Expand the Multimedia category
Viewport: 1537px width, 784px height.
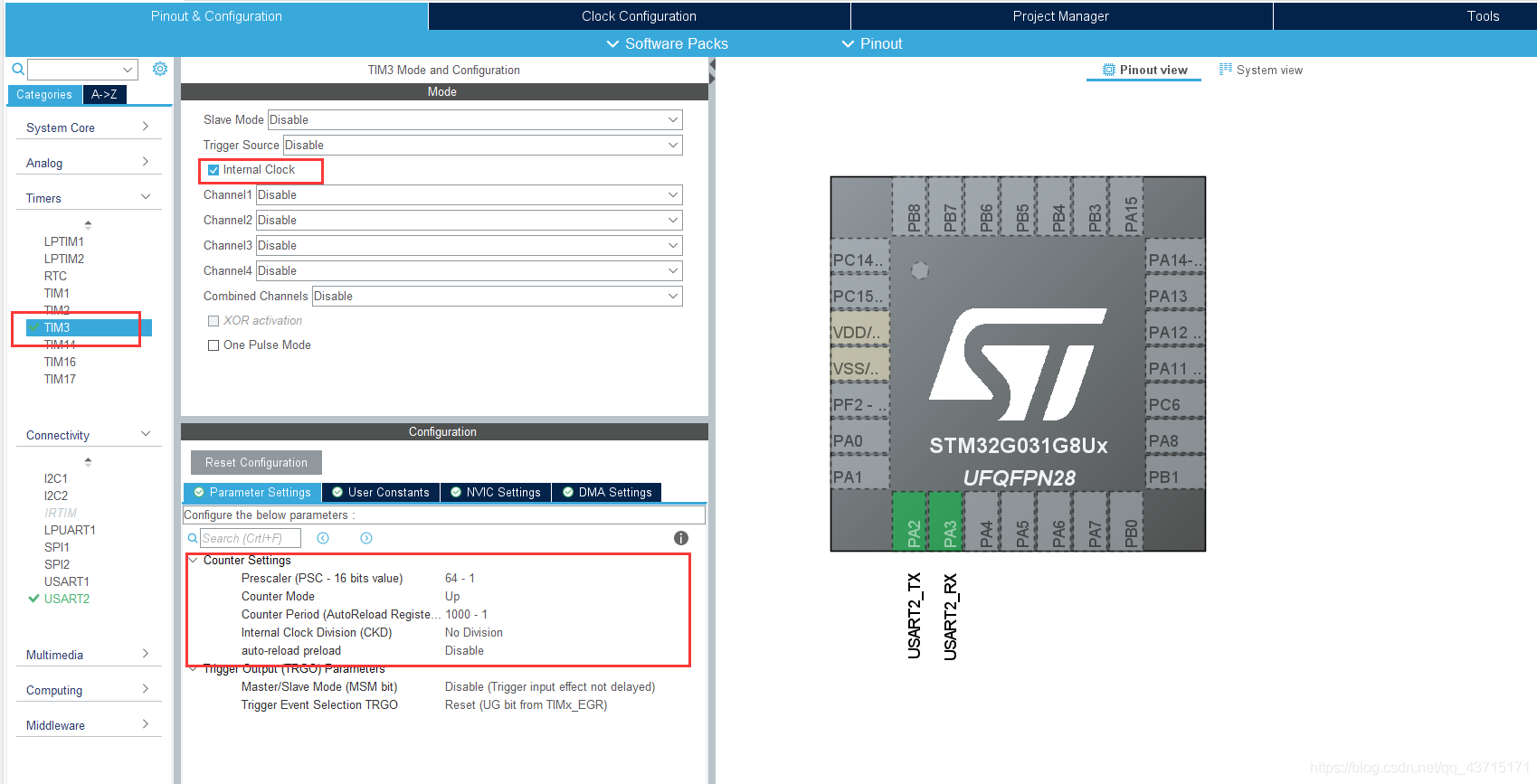pyautogui.click(x=89, y=655)
